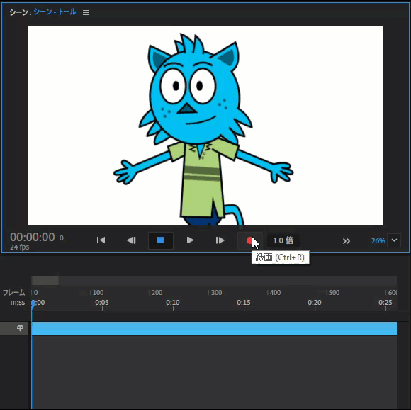Click the 1.0x playback speed button
This screenshot has height=410, width=411.
(x=283, y=240)
